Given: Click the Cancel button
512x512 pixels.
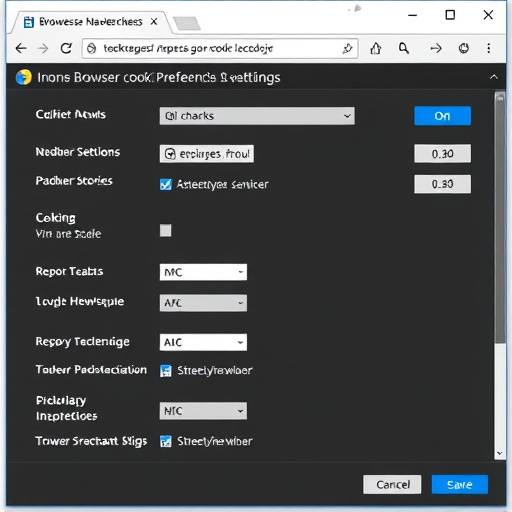Looking at the screenshot, I should tap(392, 484).
